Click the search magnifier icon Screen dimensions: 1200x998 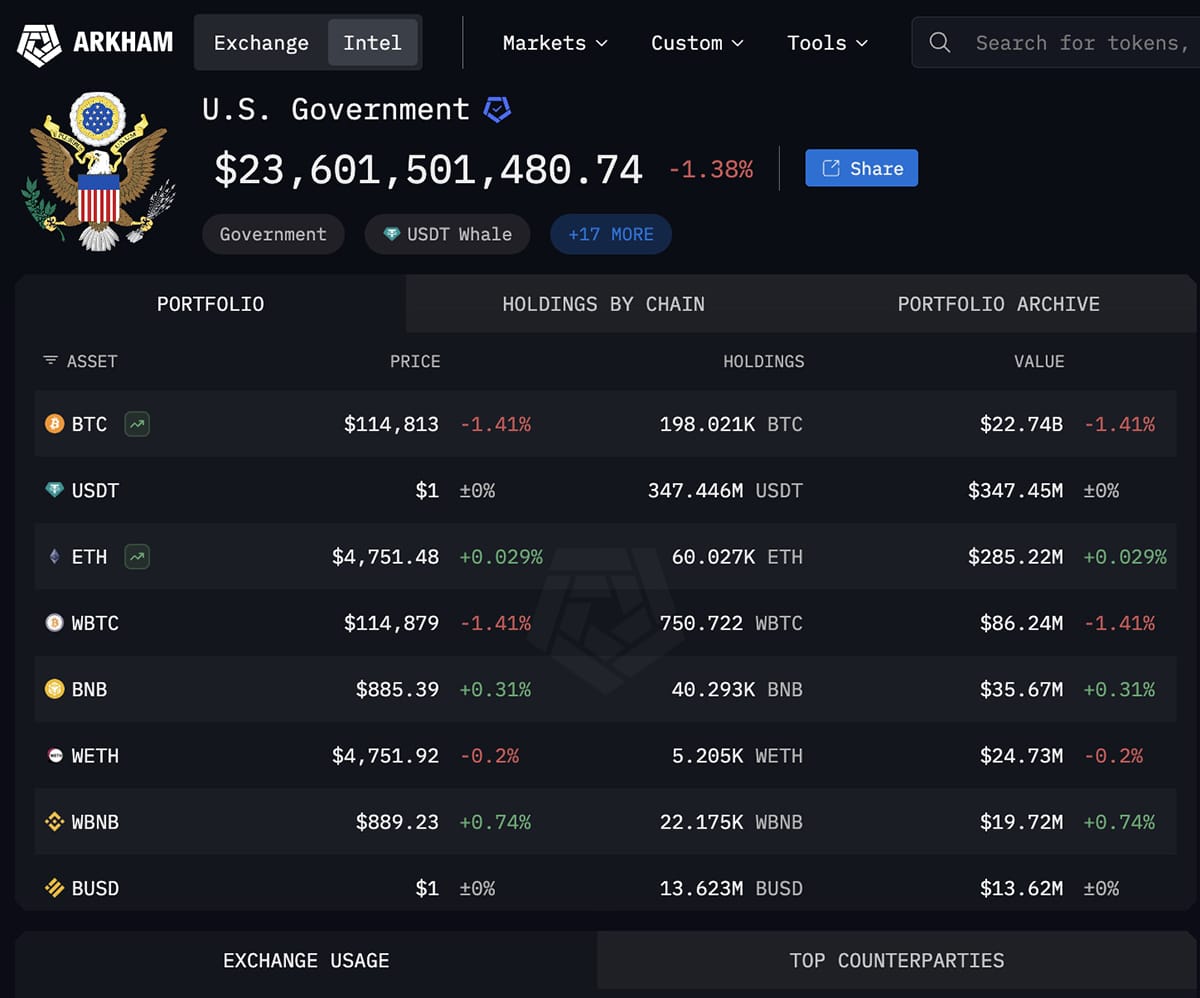coord(940,42)
